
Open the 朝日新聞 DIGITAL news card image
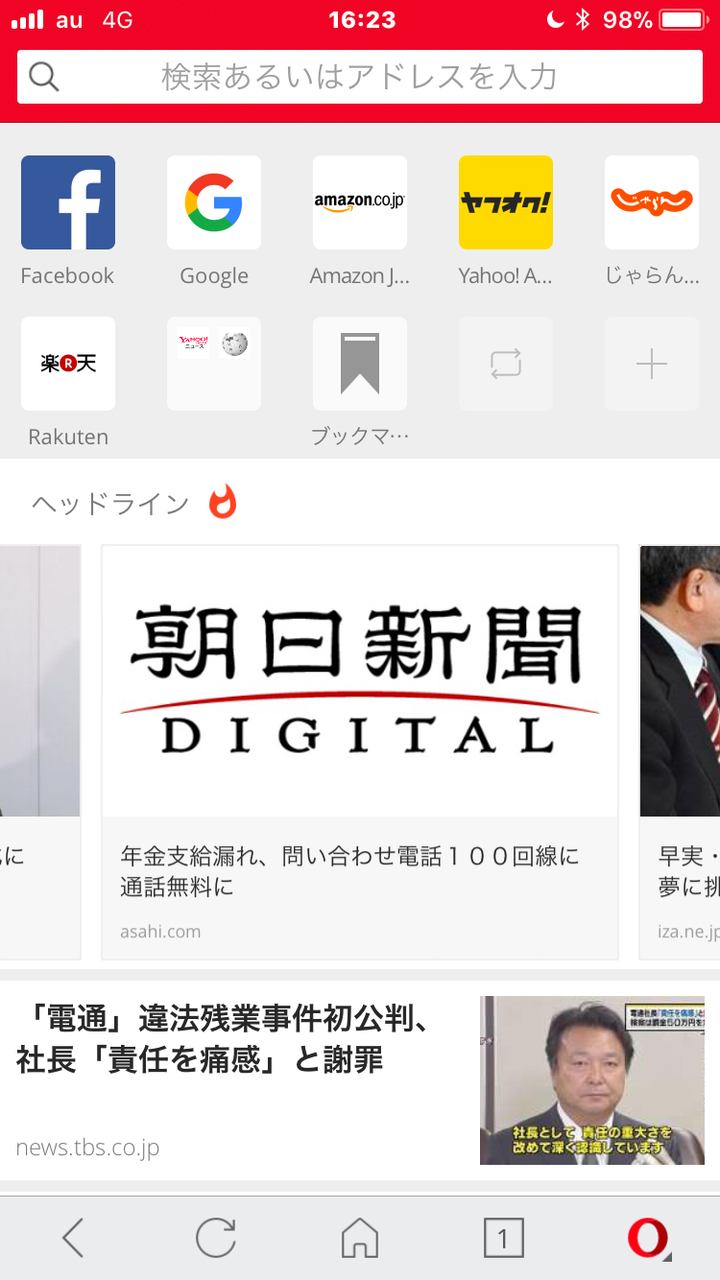tap(360, 681)
